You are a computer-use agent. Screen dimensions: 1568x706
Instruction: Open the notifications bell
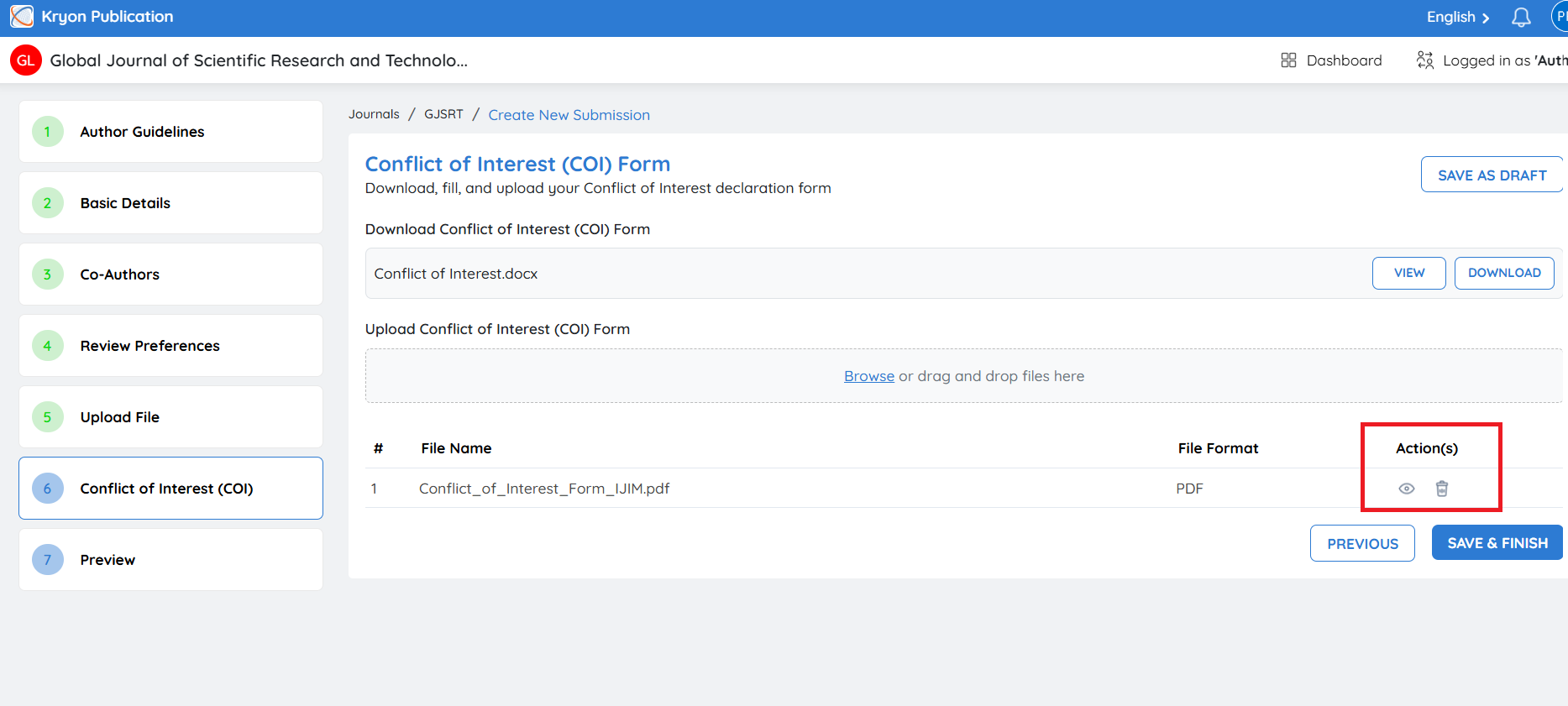click(x=1521, y=18)
